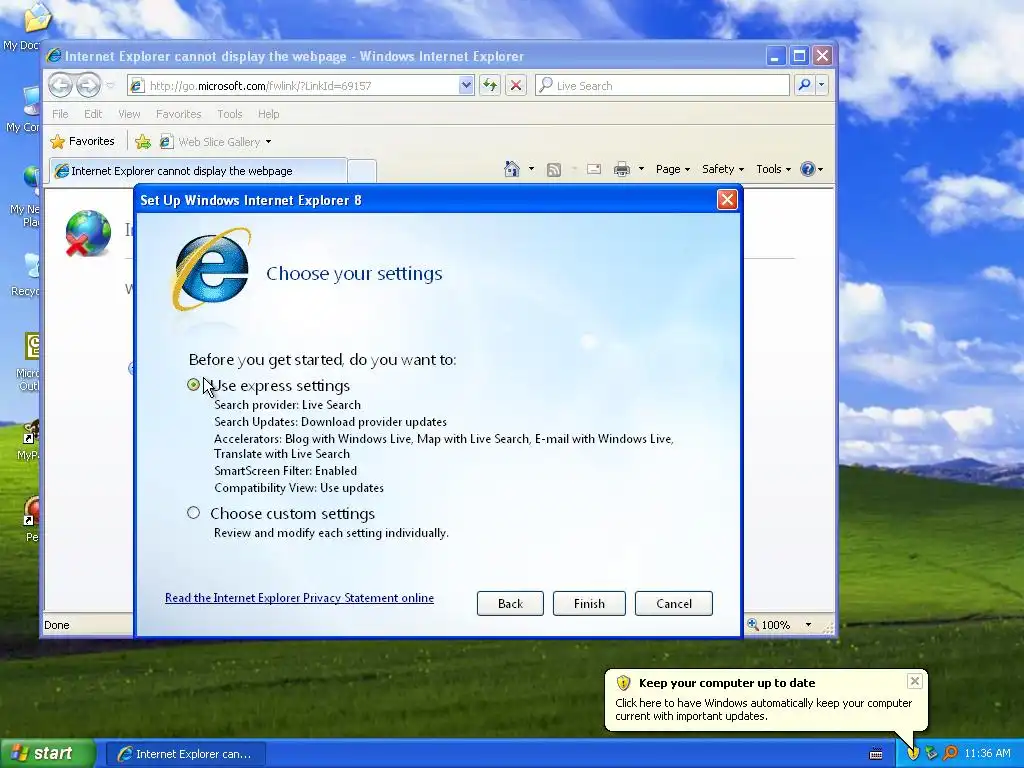Image resolution: width=1024 pixels, height=768 pixels.
Task: Expand the Web Slice Gallery dropdown
Action: point(268,142)
